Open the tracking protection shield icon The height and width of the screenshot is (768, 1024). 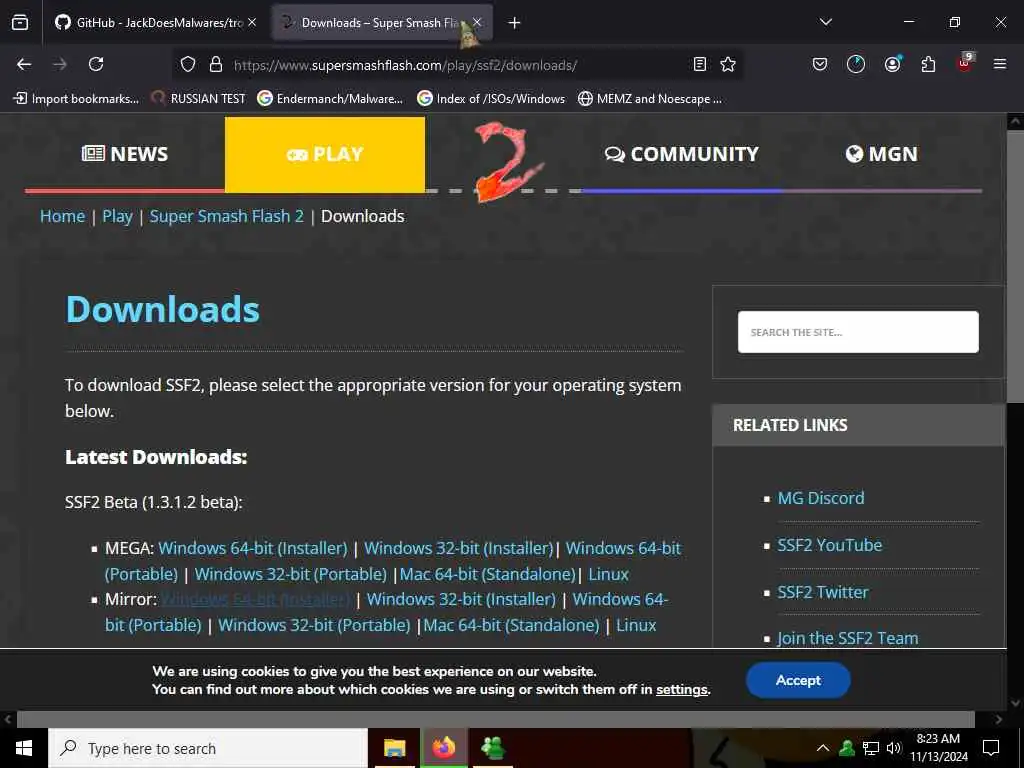coord(188,65)
